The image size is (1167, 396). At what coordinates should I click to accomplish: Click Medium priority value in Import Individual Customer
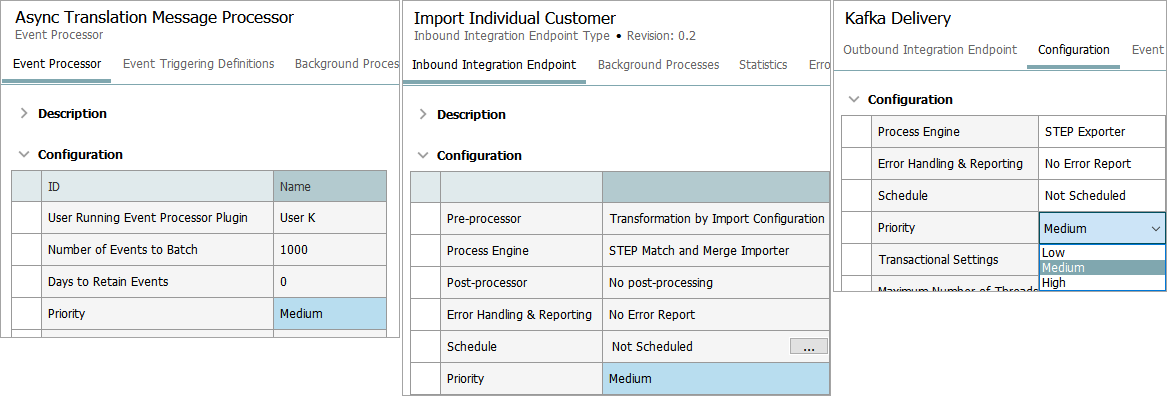click(x=715, y=379)
